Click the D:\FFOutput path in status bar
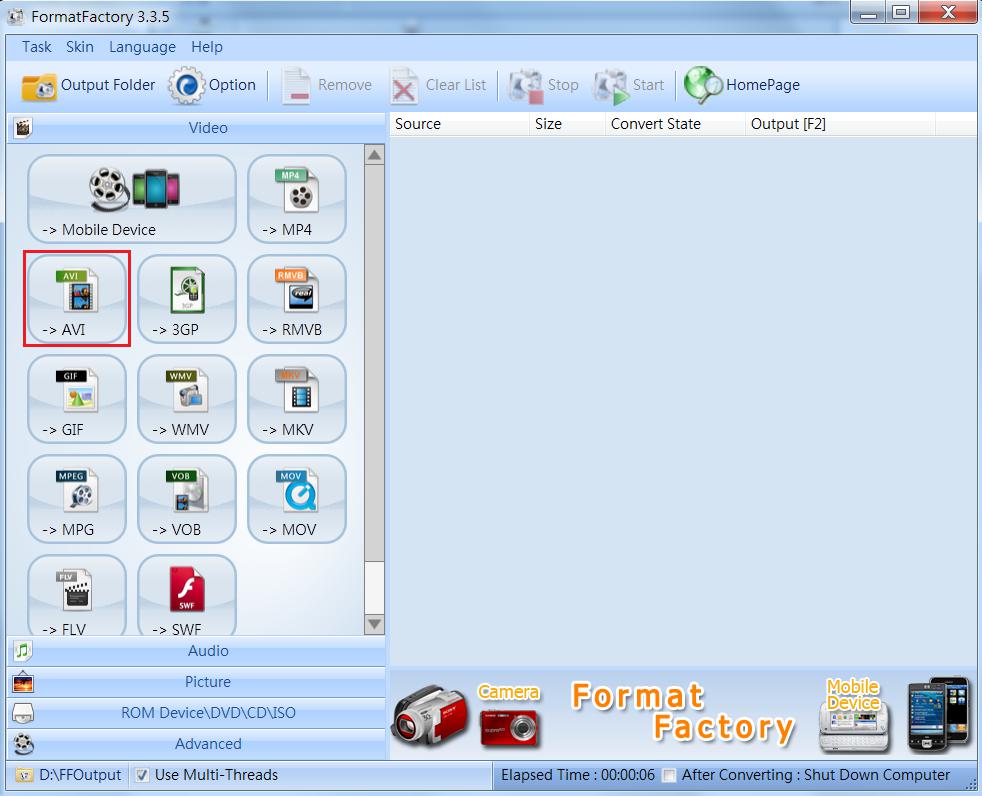 click(x=80, y=775)
